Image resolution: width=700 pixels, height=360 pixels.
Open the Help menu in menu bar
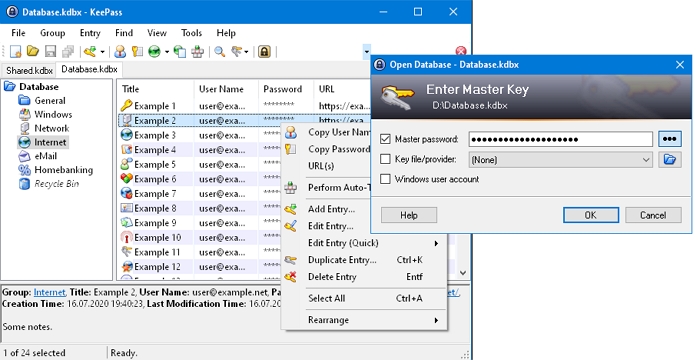coord(226,33)
